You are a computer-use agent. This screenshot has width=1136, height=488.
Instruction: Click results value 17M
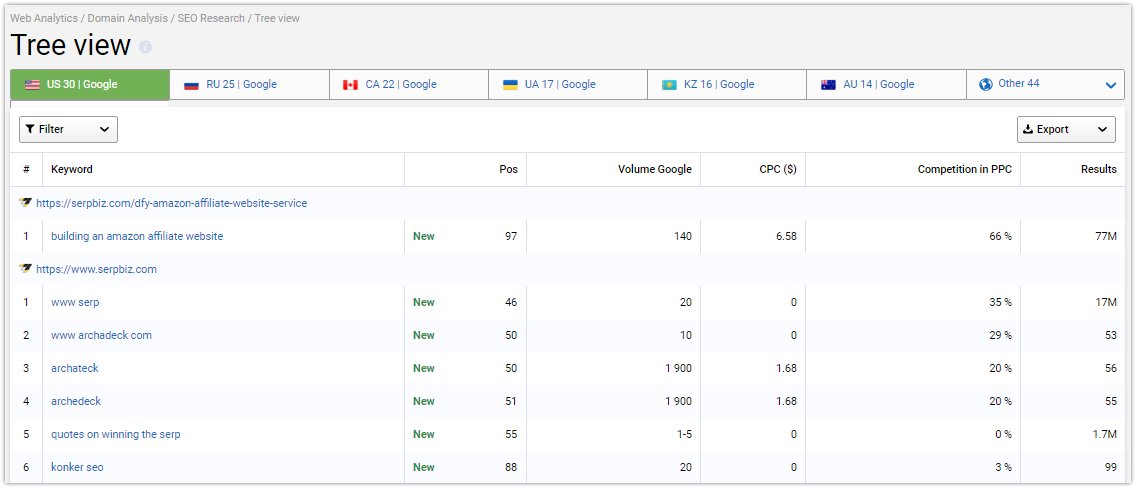coord(1104,302)
